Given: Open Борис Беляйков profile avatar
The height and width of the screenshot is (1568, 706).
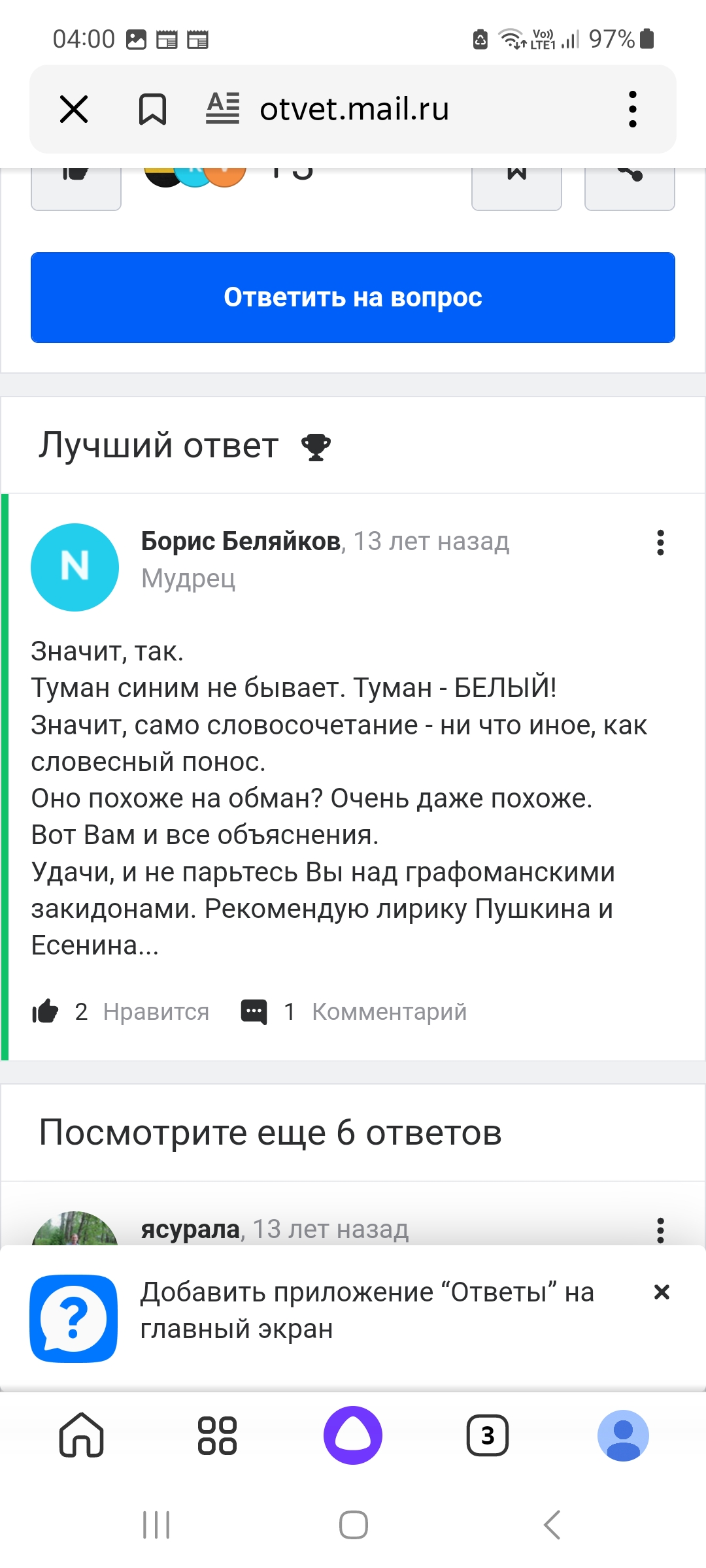Looking at the screenshot, I should (x=75, y=567).
